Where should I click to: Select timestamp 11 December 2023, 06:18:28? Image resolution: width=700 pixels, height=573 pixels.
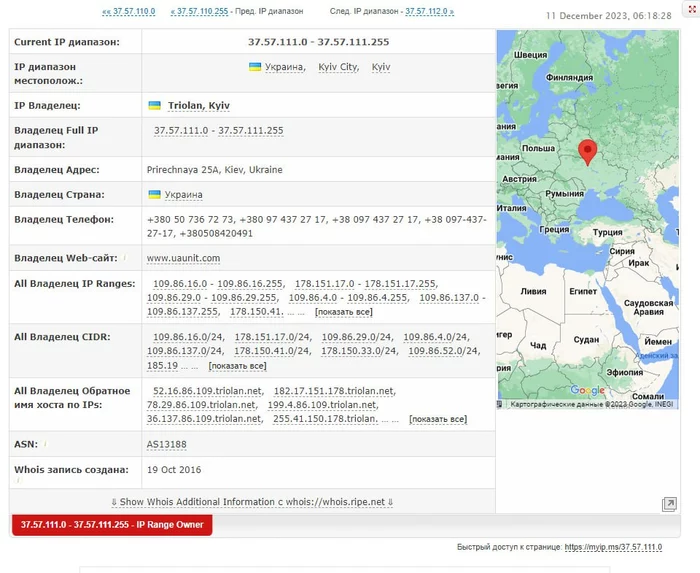click(x=608, y=16)
